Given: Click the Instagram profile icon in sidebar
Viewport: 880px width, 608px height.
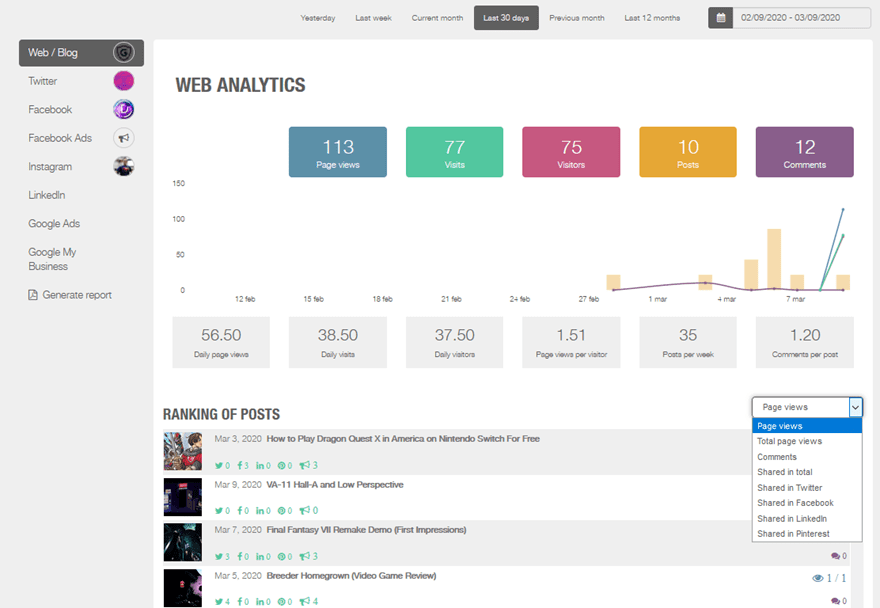Looking at the screenshot, I should [123, 166].
